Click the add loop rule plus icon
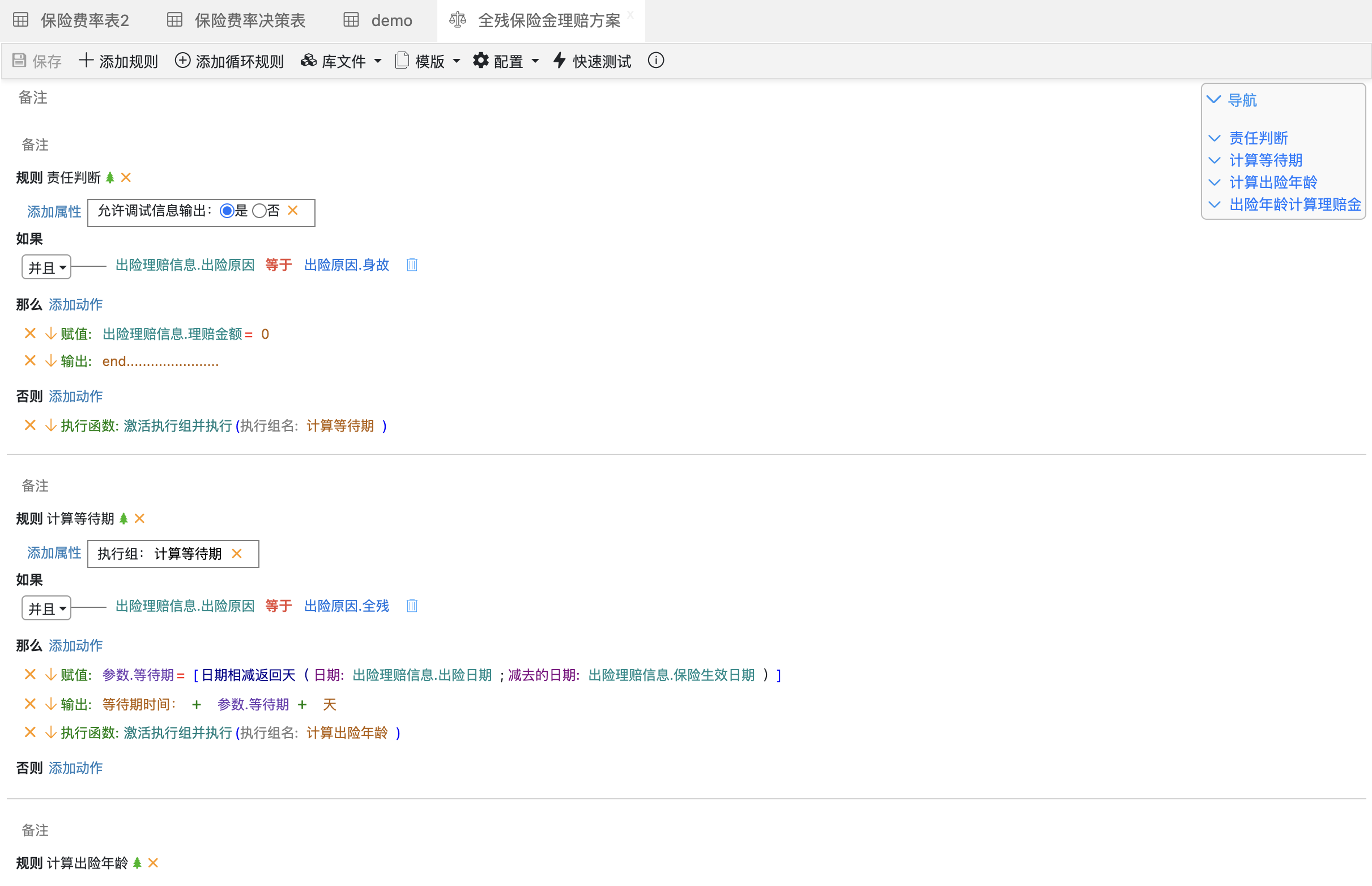 pyautogui.click(x=182, y=61)
